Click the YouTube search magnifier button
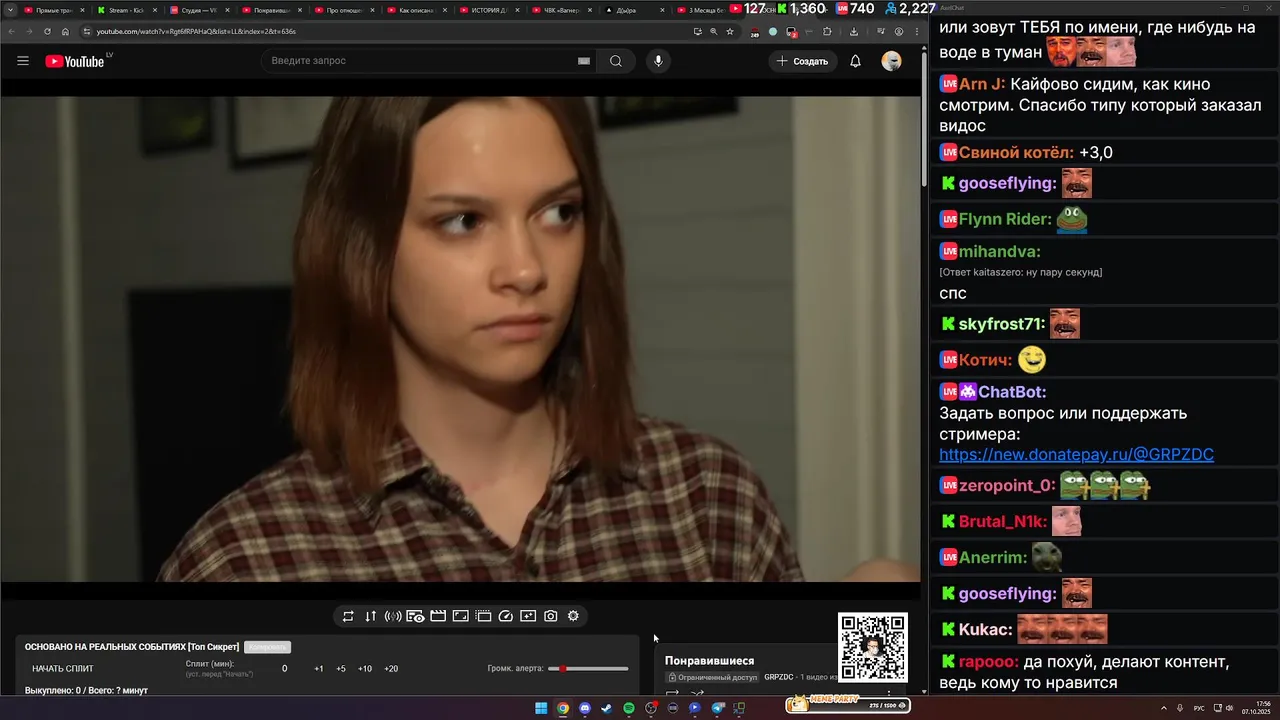The height and width of the screenshot is (720, 1280). 616,61
